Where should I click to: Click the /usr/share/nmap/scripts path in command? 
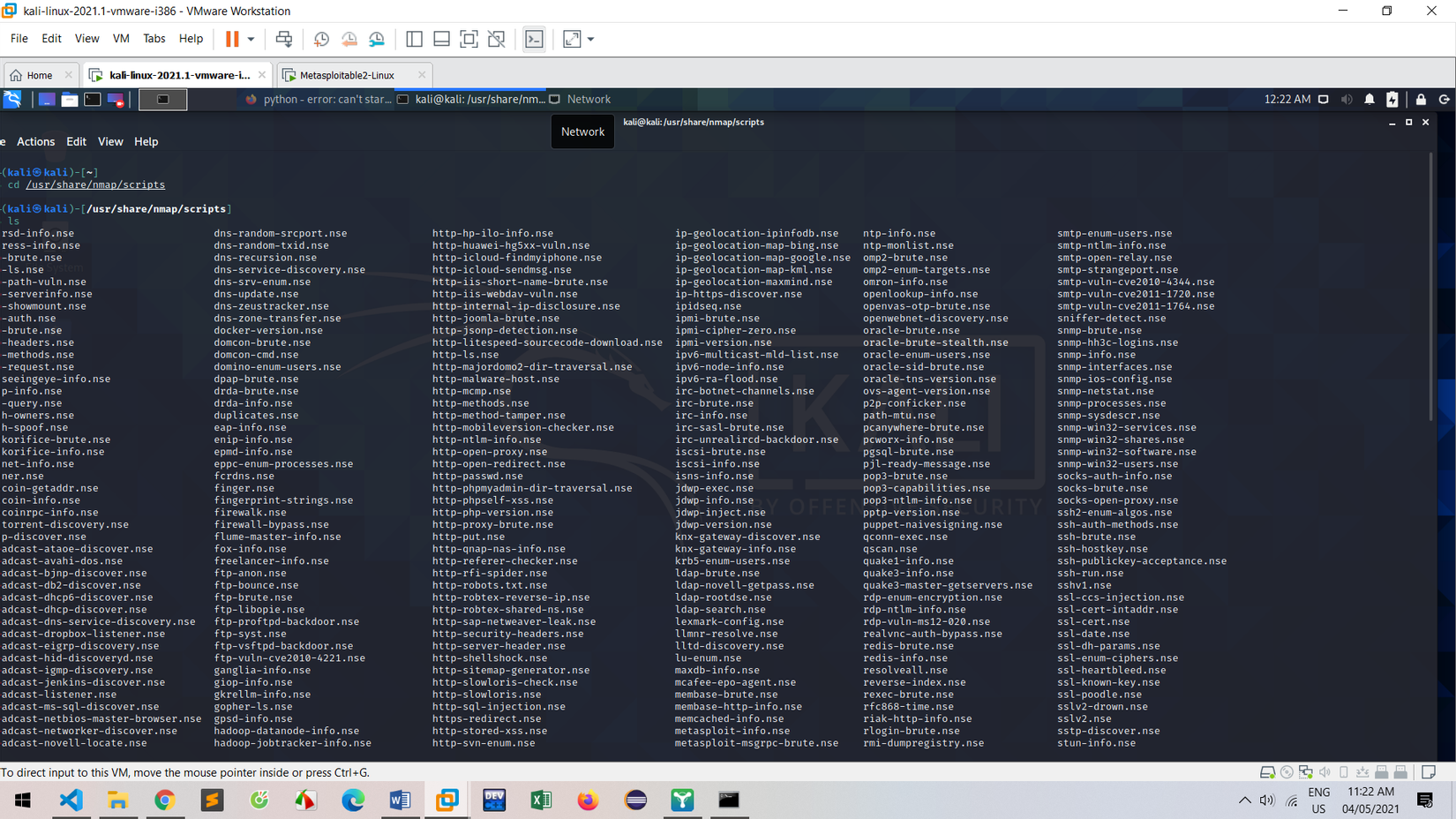(95, 185)
